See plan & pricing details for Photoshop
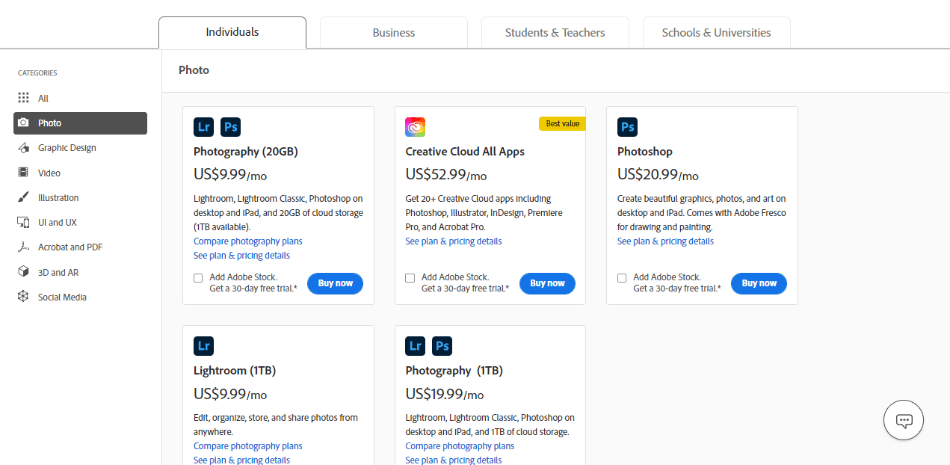The image size is (950, 465). [665, 241]
